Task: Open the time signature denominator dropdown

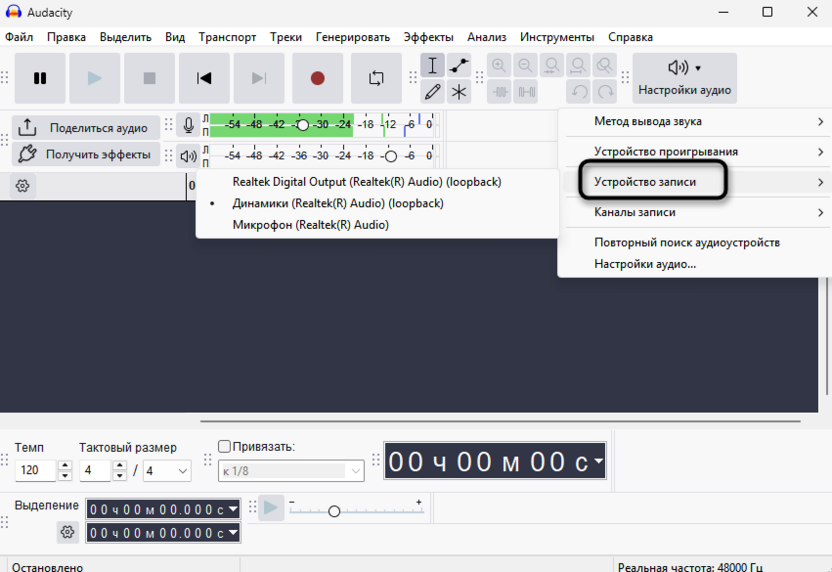Action: pyautogui.click(x=167, y=471)
